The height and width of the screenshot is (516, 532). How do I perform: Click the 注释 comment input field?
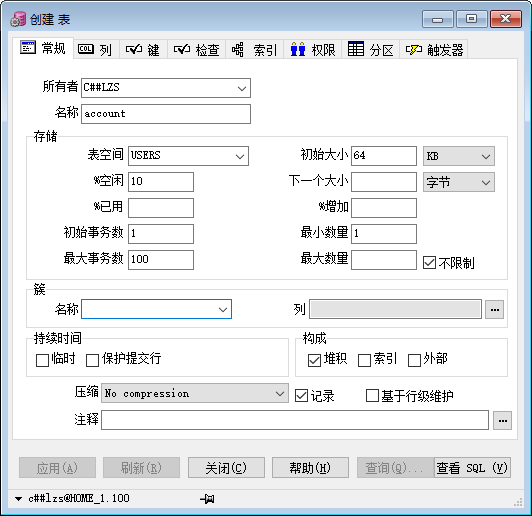[295, 420]
